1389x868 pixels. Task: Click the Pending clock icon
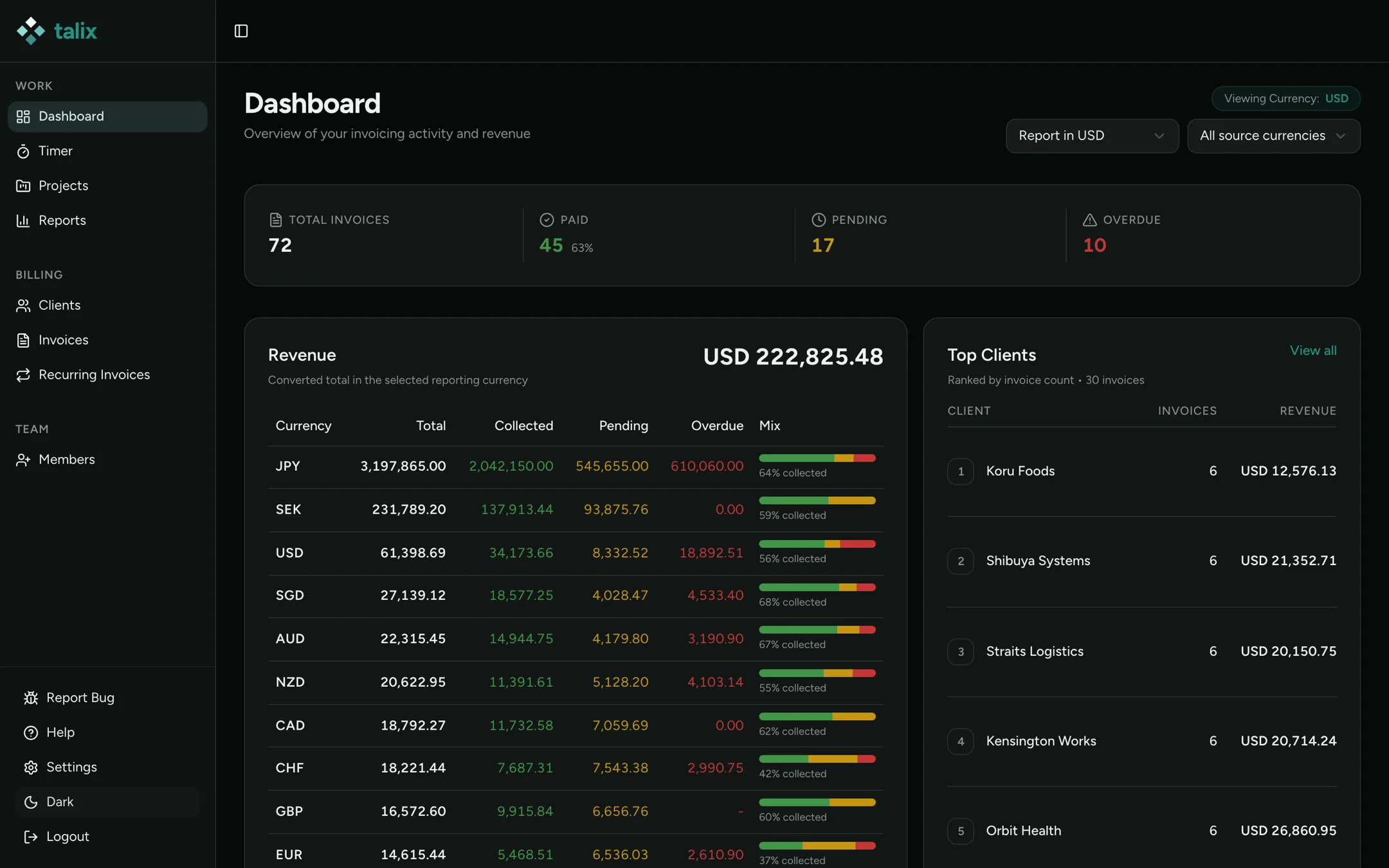tap(819, 220)
